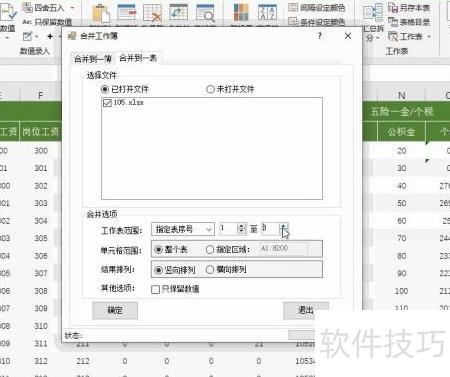Click the A-Z sort icon in ribbon
Screen dimensions: 450x377
pos(267,13)
